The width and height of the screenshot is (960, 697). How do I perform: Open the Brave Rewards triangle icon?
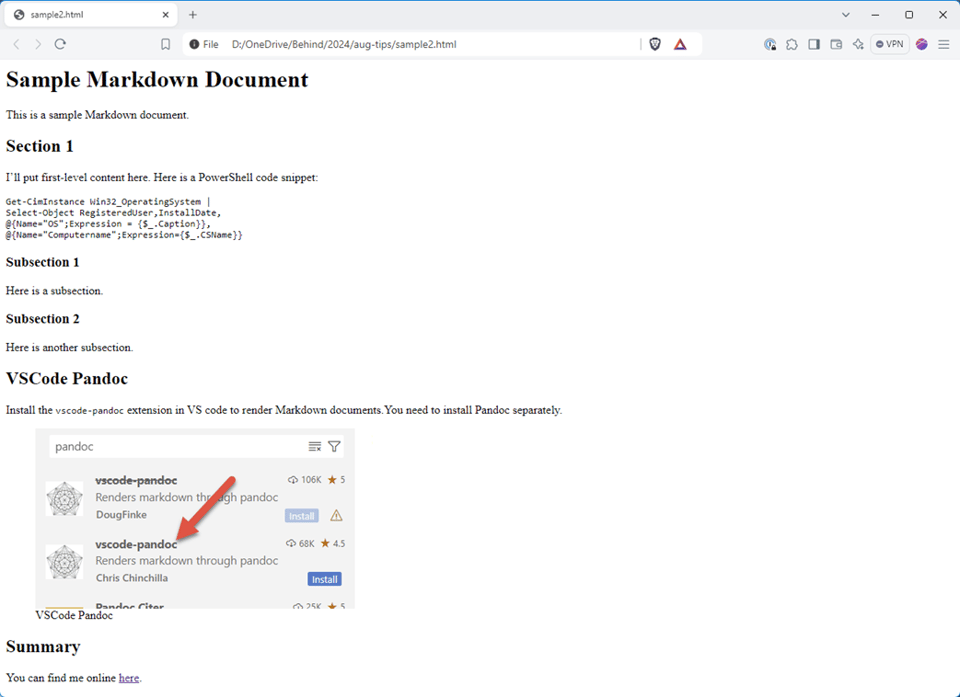[680, 44]
